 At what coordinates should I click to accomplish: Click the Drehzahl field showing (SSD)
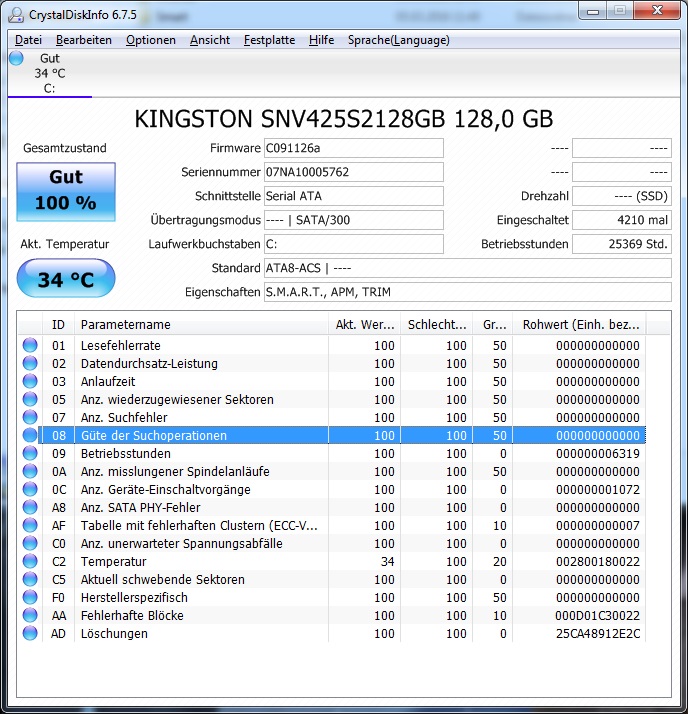[x=622, y=196]
